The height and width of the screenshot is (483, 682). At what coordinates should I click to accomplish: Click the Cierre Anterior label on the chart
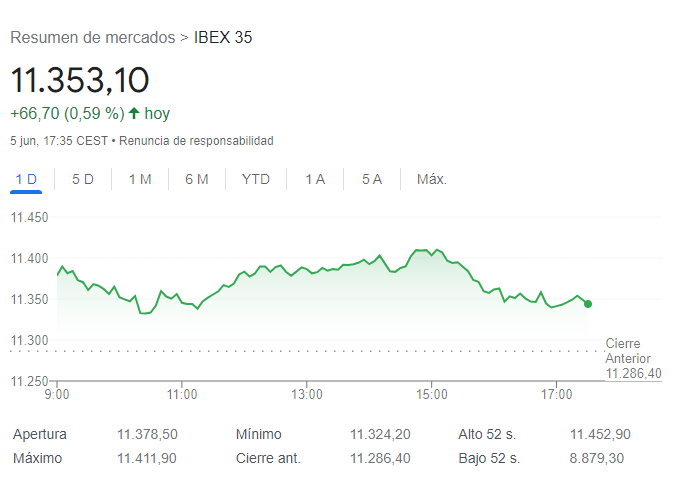coord(628,351)
